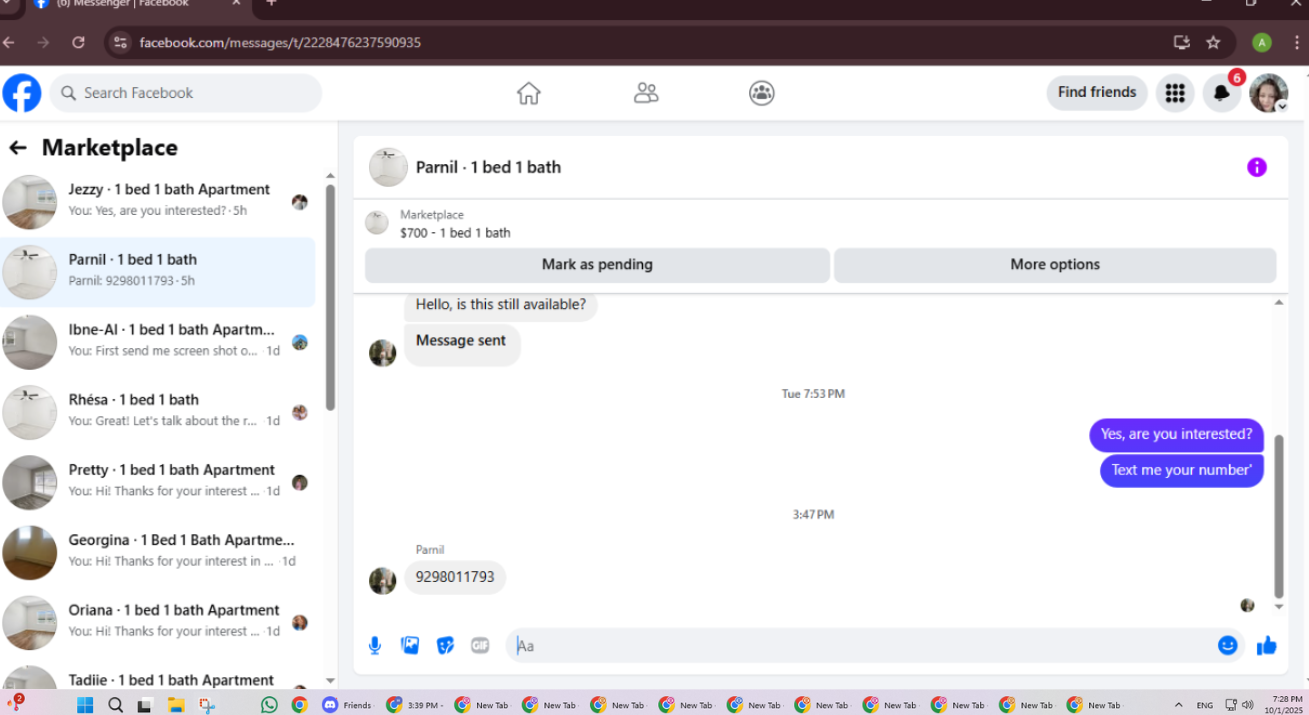The width and height of the screenshot is (1309, 715).
Task: Open conversation with Rhésa
Action: tap(158, 411)
